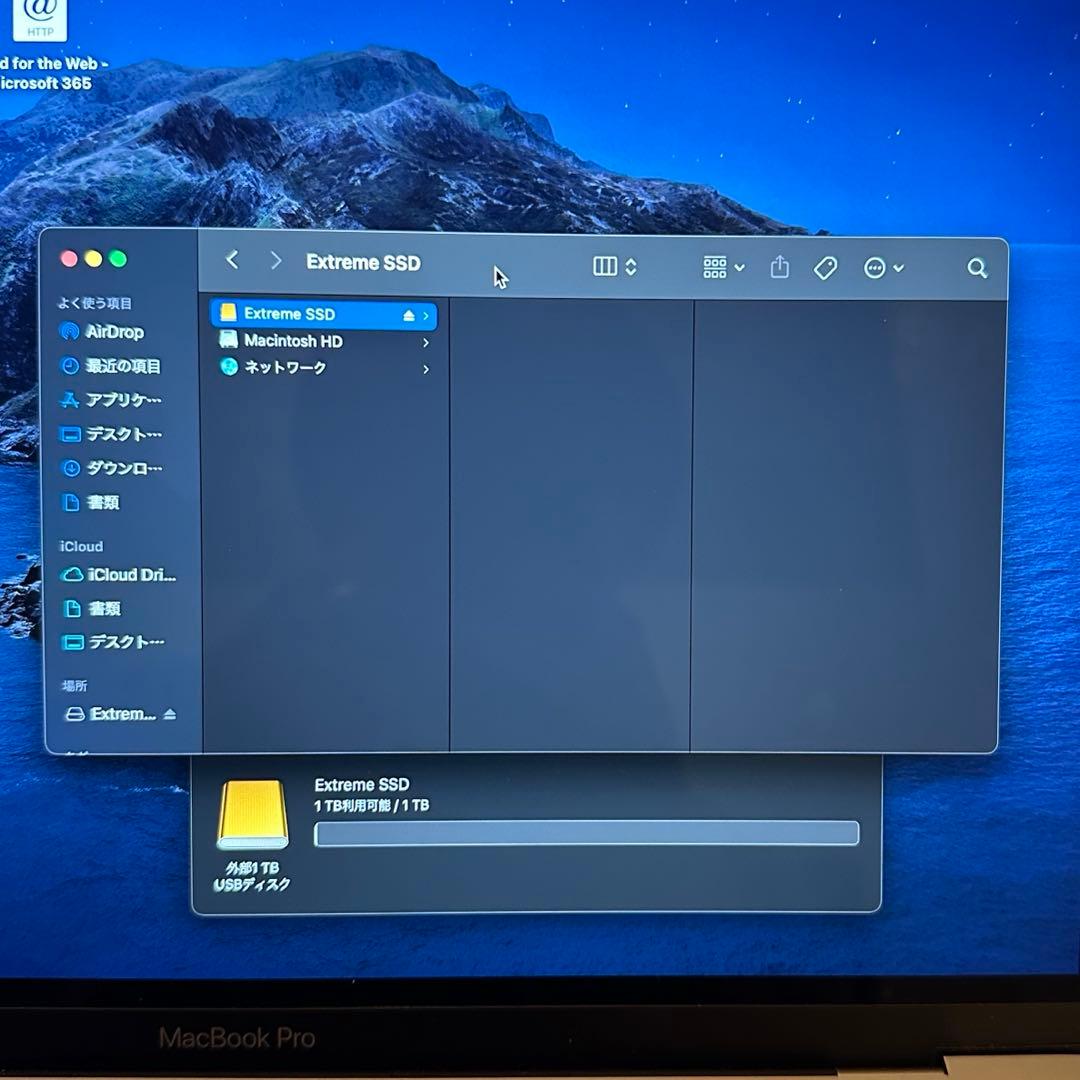Viewport: 1080px width, 1080px height.
Task: Click the Share icon in the toolbar
Action: click(x=779, y=268)
